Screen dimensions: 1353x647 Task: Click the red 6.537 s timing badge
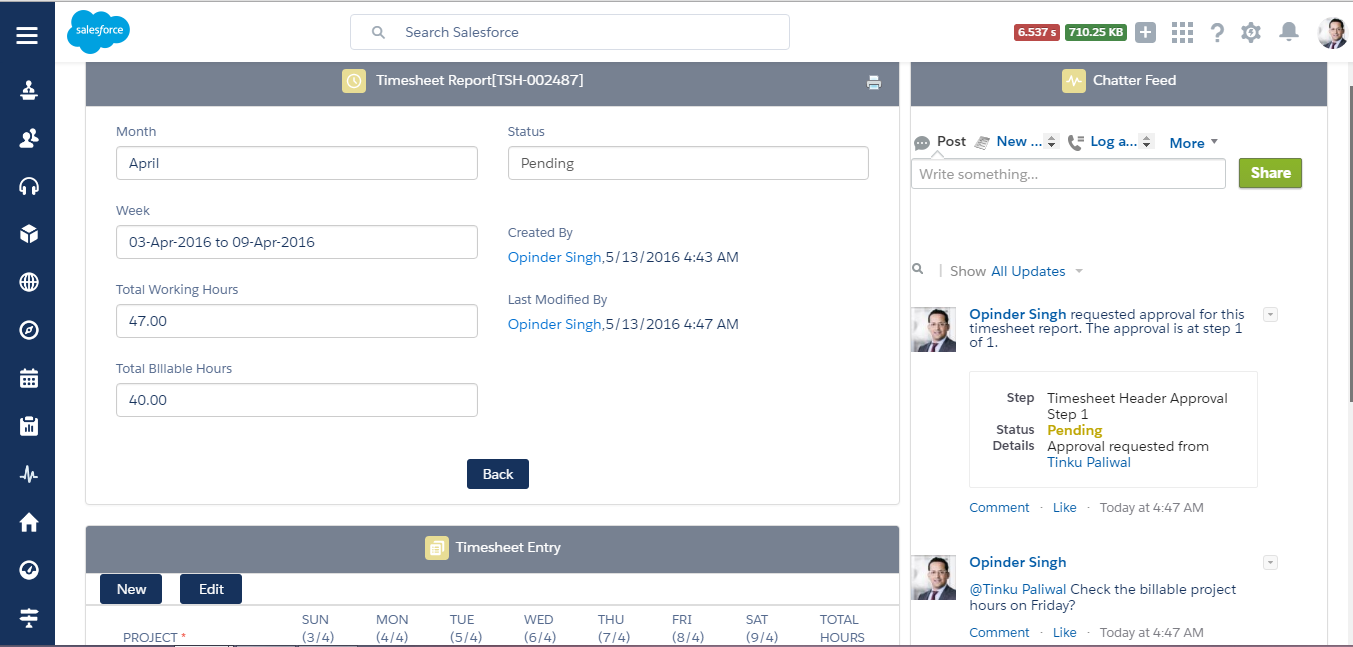coord(1037,32)
